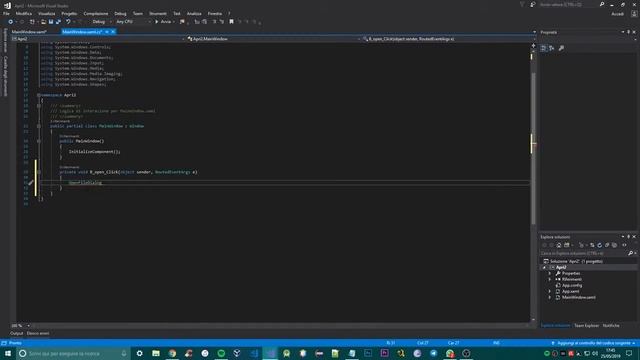Viewport: 640px width, 360px height.
Task: Open the Apri2 project scope dropdown
Action: click(98, 39)
